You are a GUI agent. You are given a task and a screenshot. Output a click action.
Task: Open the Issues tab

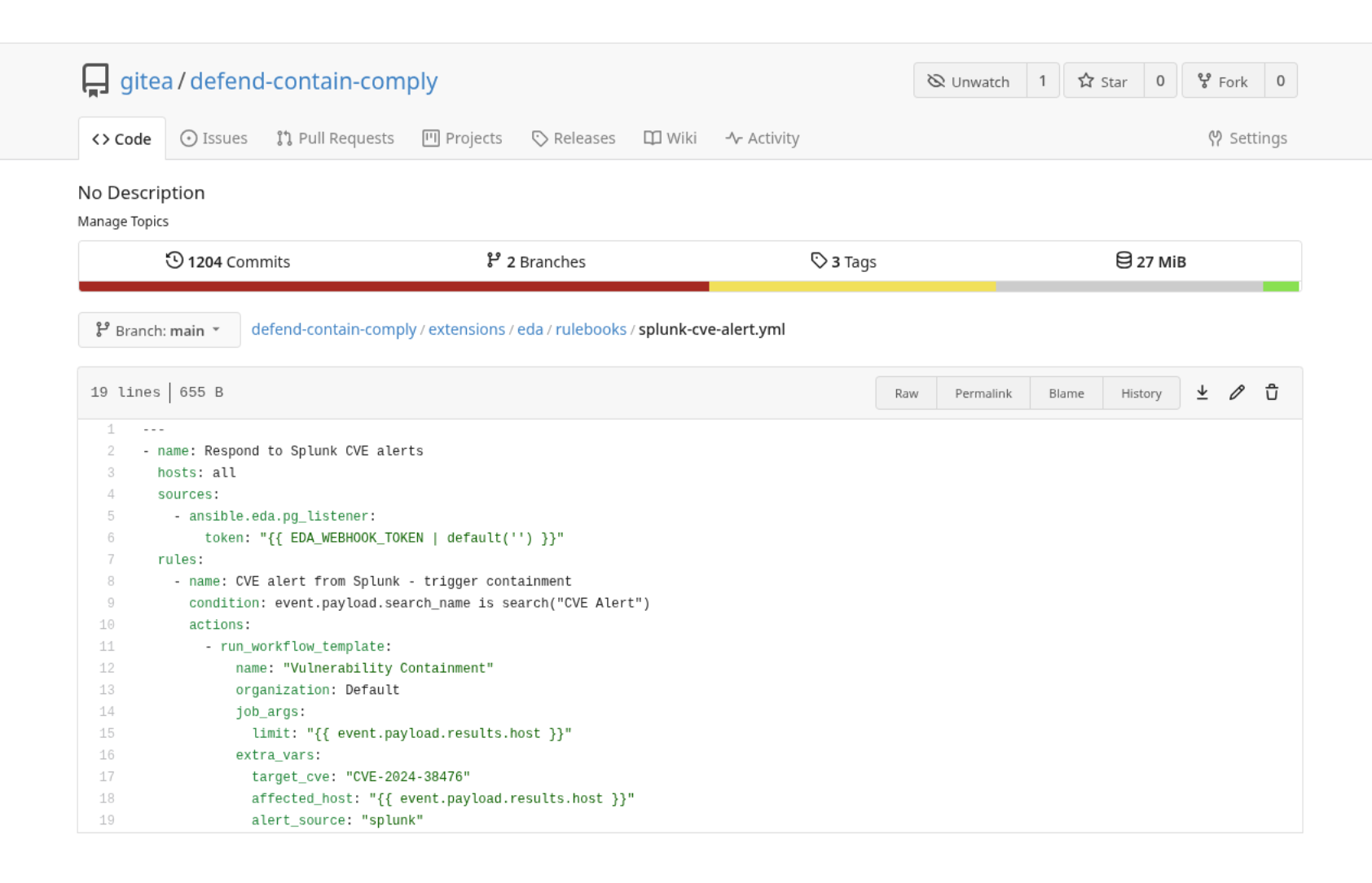(214, 138)
